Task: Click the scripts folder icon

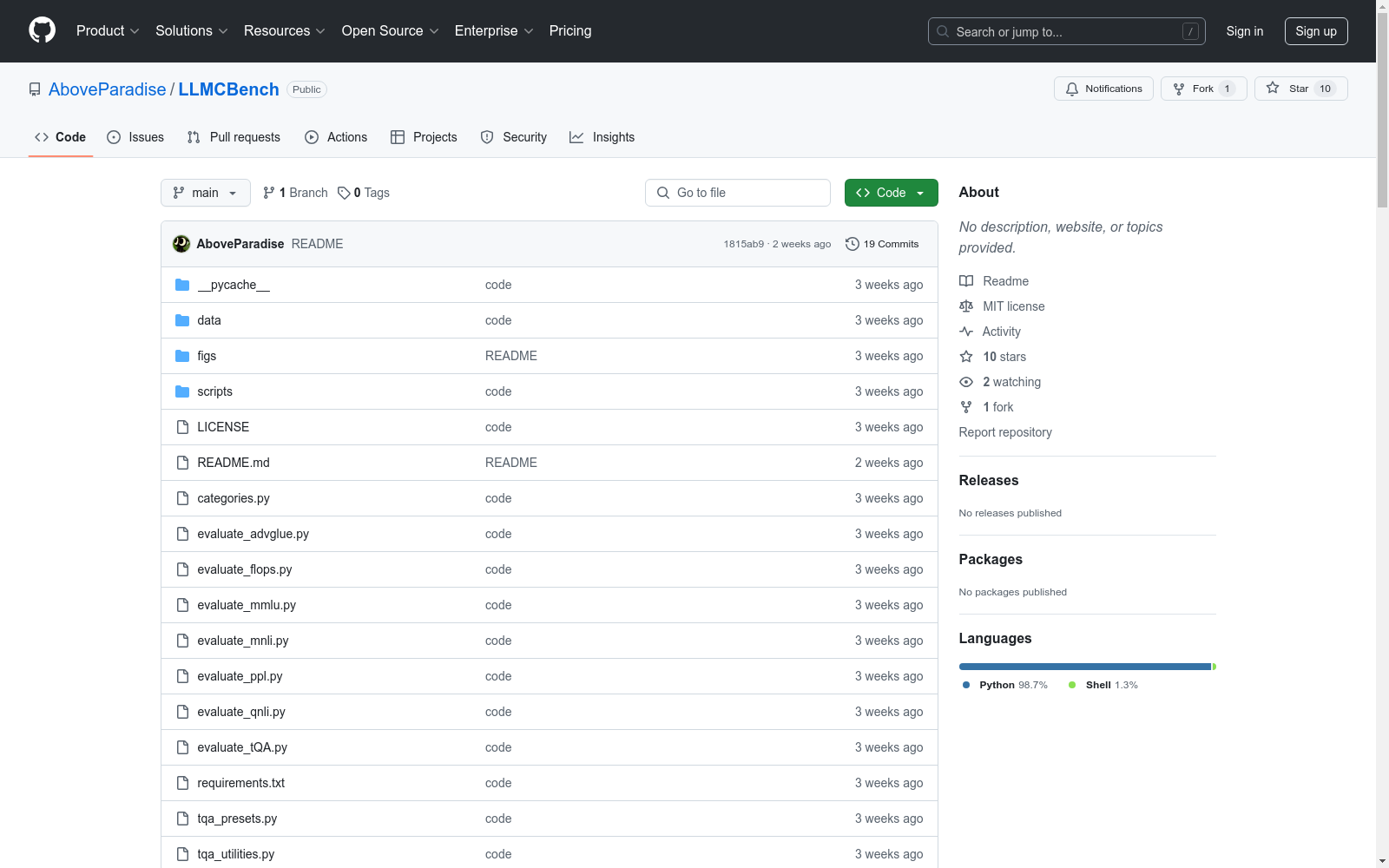Action: click(182, 391)
